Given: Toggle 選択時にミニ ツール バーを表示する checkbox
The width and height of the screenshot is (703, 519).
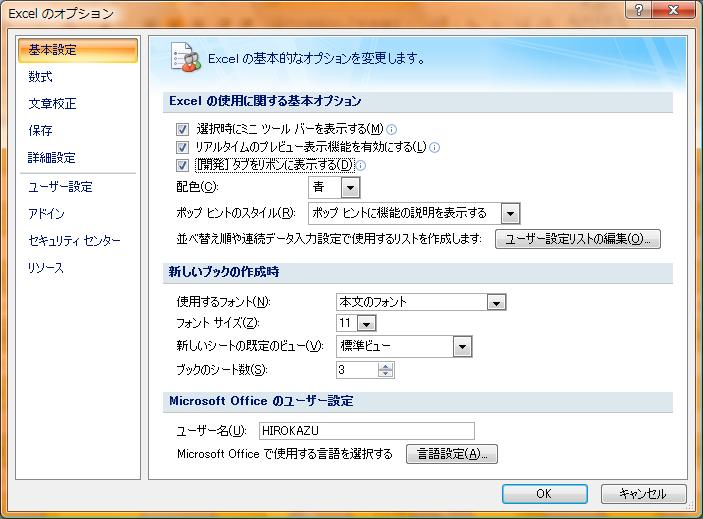Looking at the screenshot, I should 182,130.
